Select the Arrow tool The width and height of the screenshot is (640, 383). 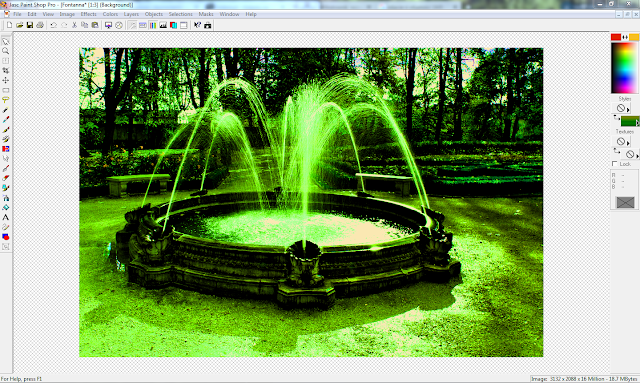point(6,41)
